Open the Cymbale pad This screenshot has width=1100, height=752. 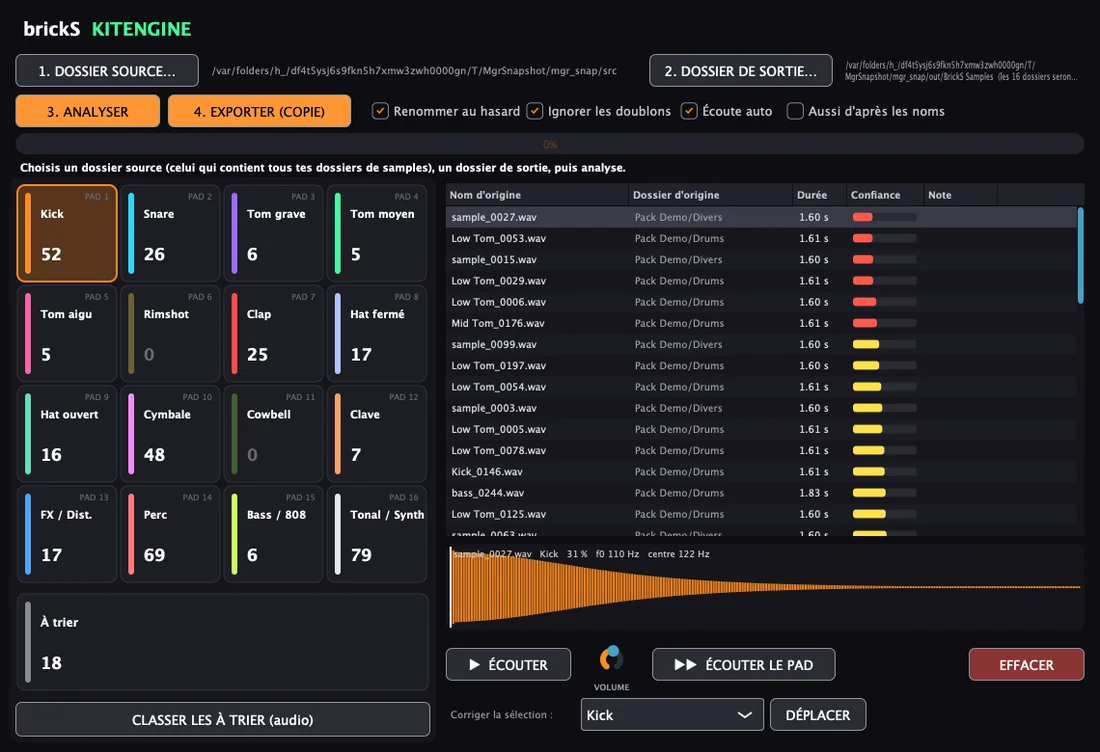coord(170,434)
